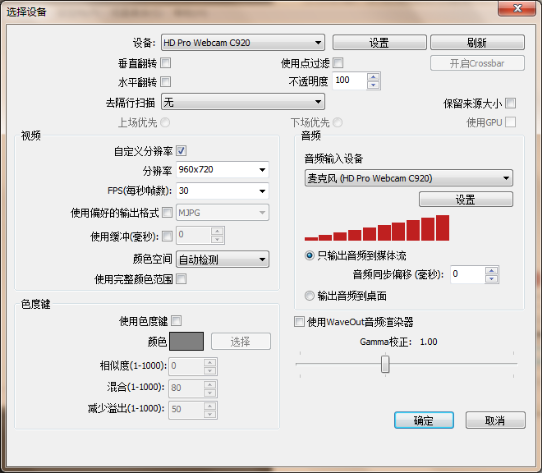Viewport: 542px width, 473px height.
Task: Increase audio sync offset with up arrow
Action: coord(492,271)
